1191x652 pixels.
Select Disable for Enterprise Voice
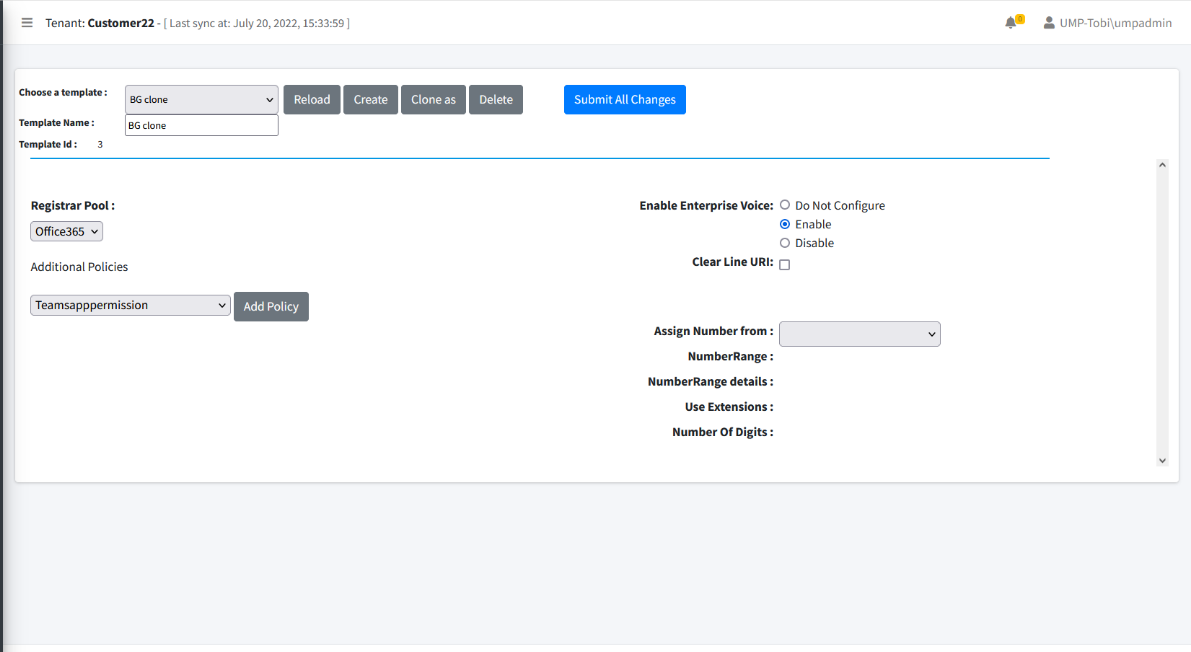tap(785, 242)
